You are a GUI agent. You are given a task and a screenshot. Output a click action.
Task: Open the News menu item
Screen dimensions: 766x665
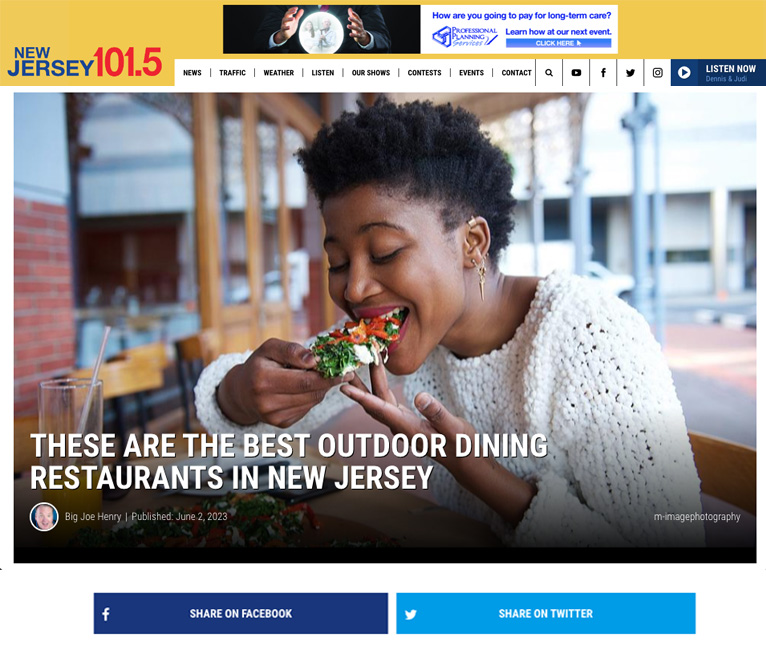(192, 73)
